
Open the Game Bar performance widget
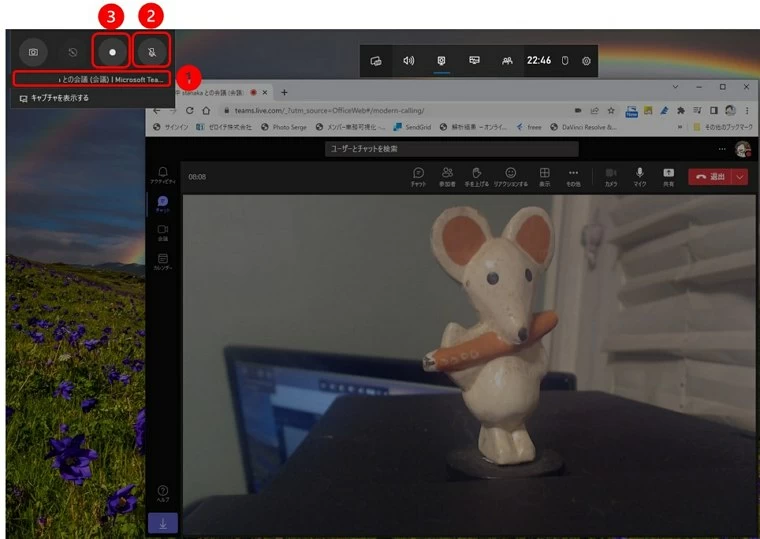click(474, 61)
